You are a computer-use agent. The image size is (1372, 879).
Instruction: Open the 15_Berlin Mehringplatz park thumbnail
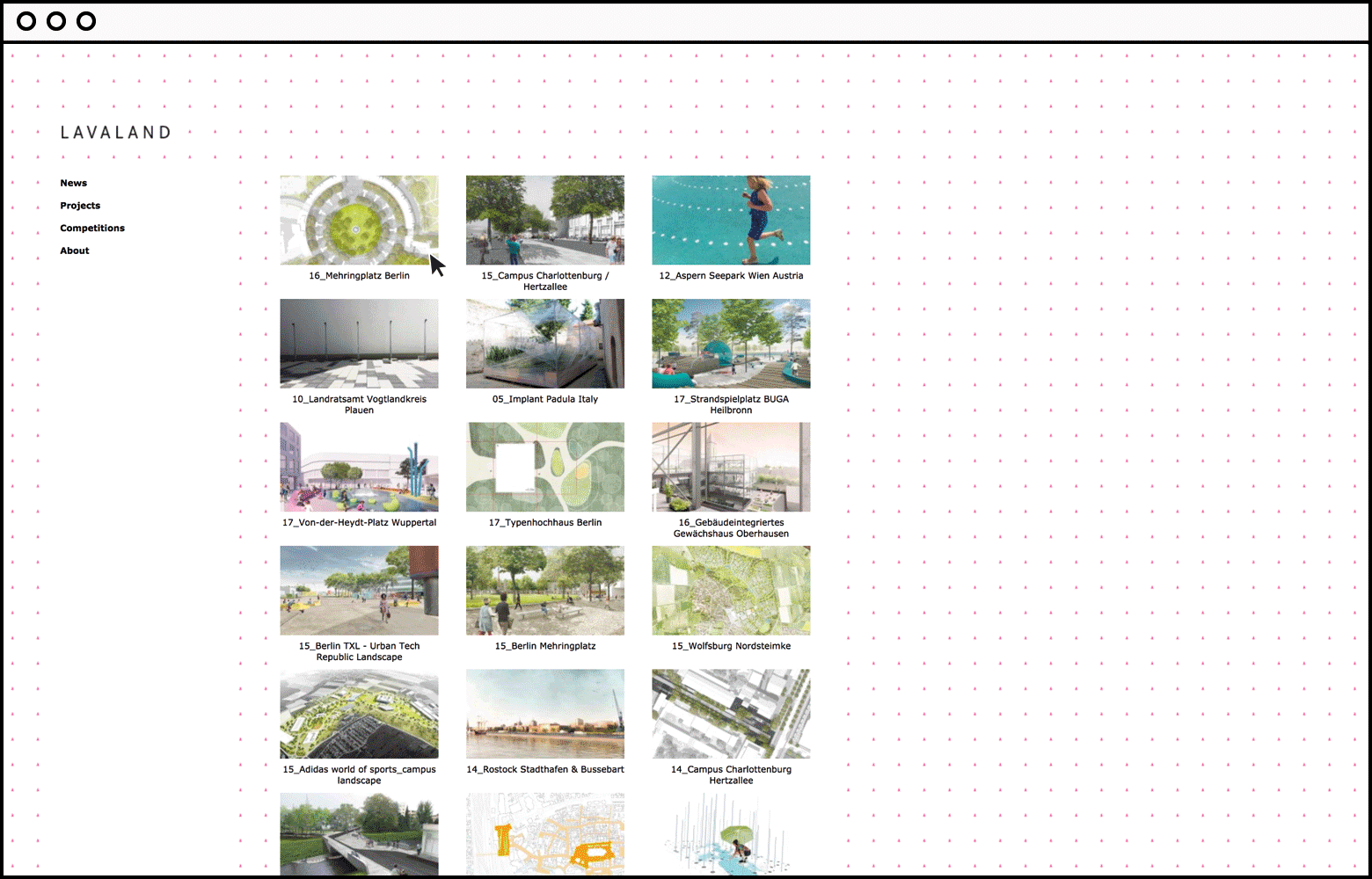point(545,591)
